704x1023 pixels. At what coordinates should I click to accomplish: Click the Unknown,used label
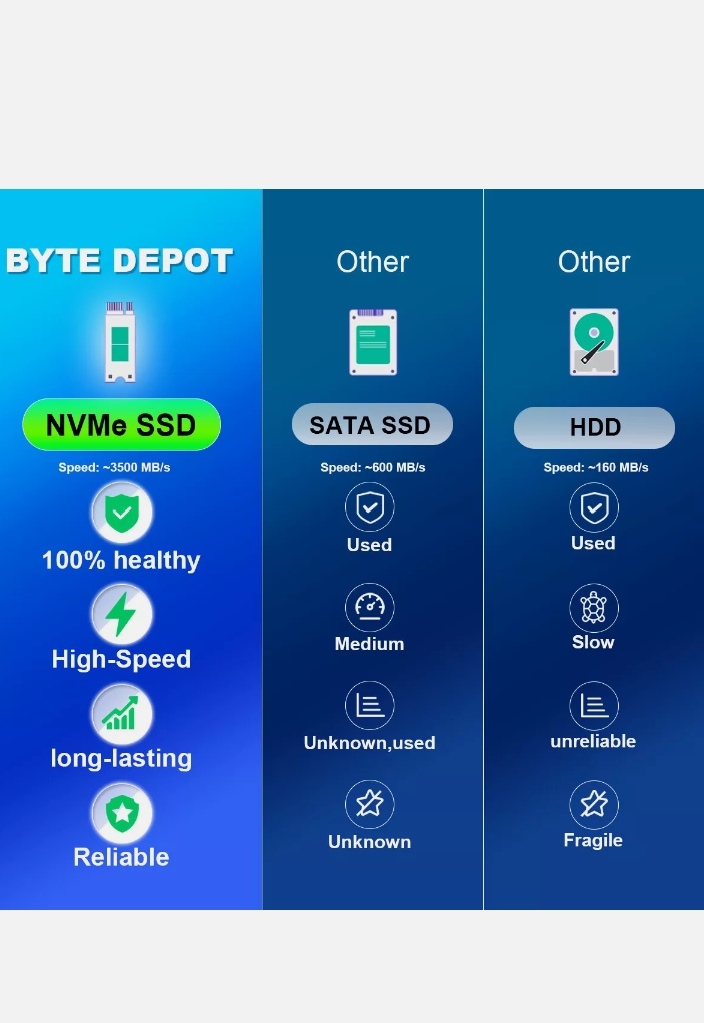click(x=369, y=743)
